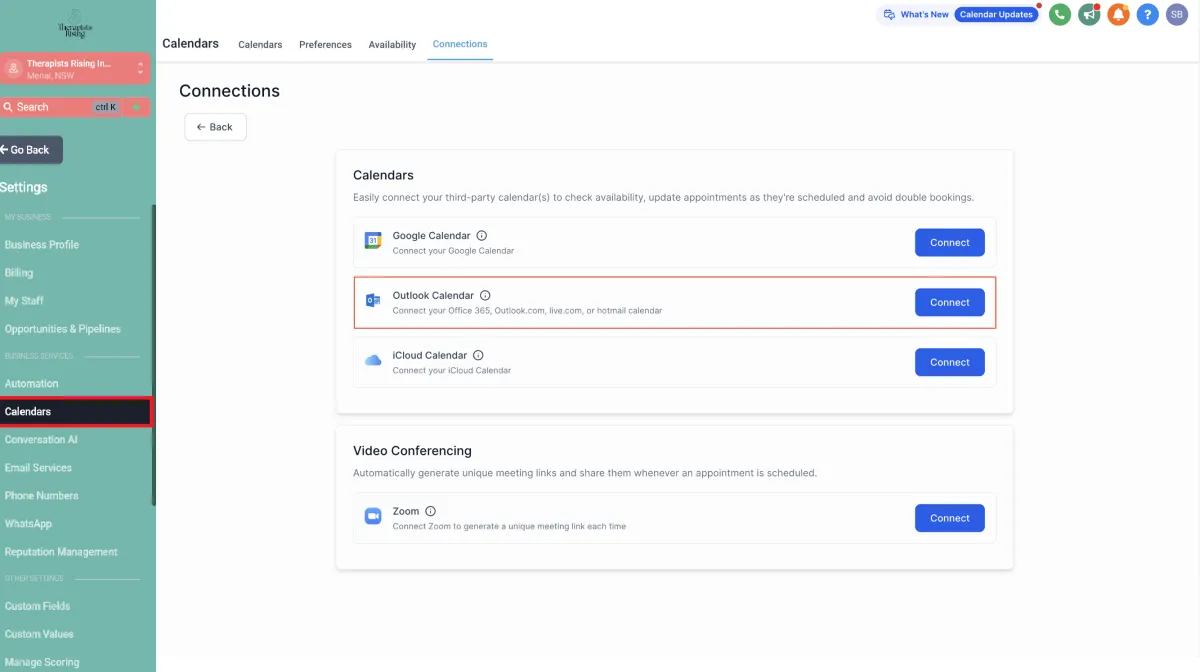The image size is (1200, 672).
Task: Click the Zoom info icon
Action: pyautogui.click(x=431, y=511)
